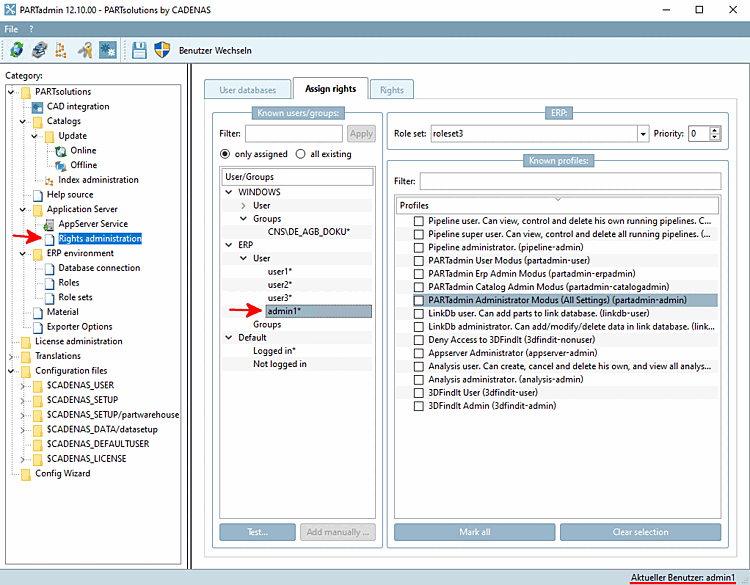The image size is (750, 585).
Task: Click the PARTadmin application title icon
Action: [10, 10]
